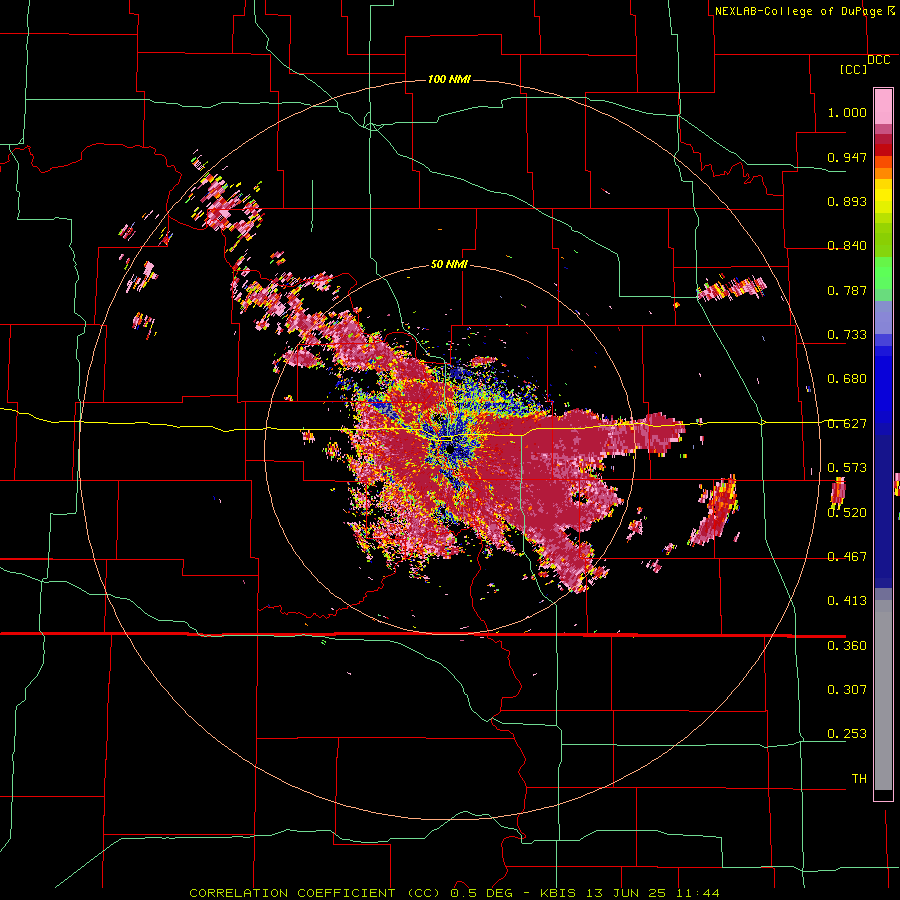This screenshot has width=900, height=900.
Task: Select the bright green segment of color bar
Action: pyautogui.click(x=883, y=273)
